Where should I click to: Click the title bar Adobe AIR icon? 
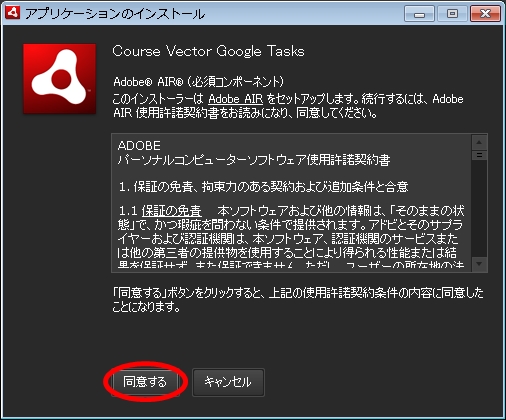pos(13,13)
